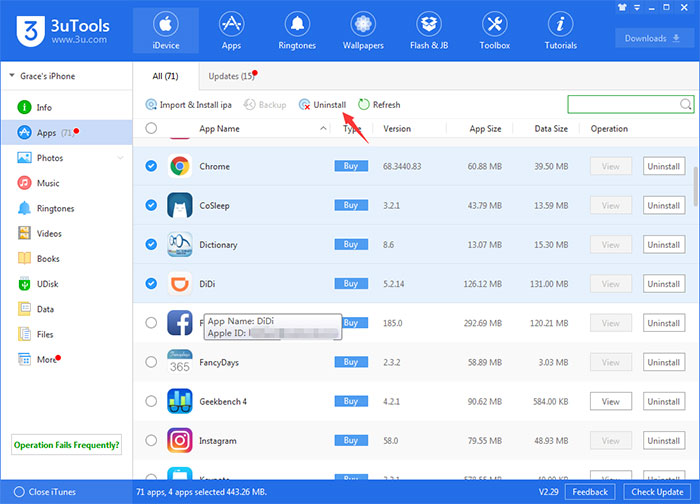
Task: Go to Wallpapers section
Action: click(362, 30)
